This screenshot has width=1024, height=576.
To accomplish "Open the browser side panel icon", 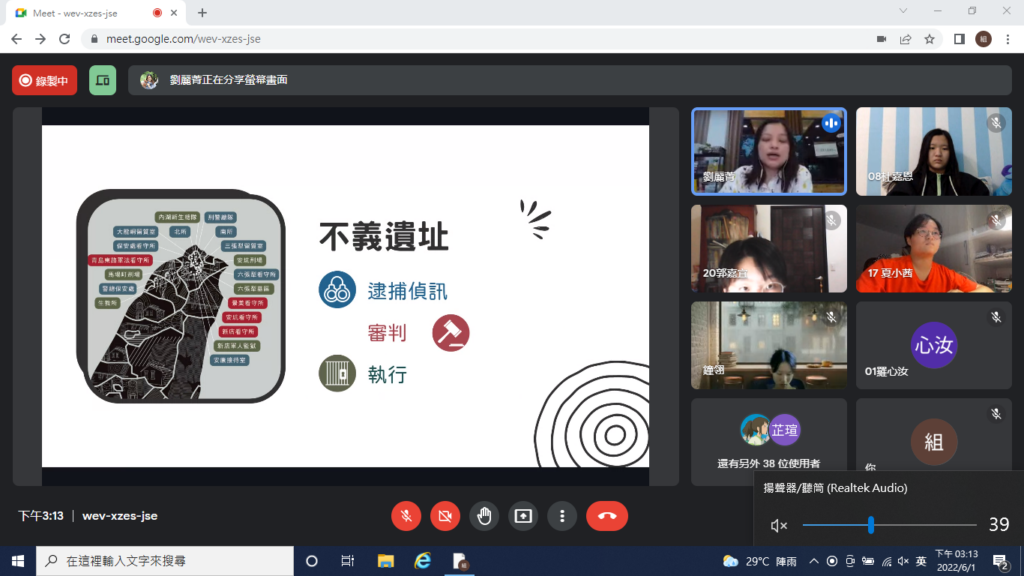I will (959, 39).
